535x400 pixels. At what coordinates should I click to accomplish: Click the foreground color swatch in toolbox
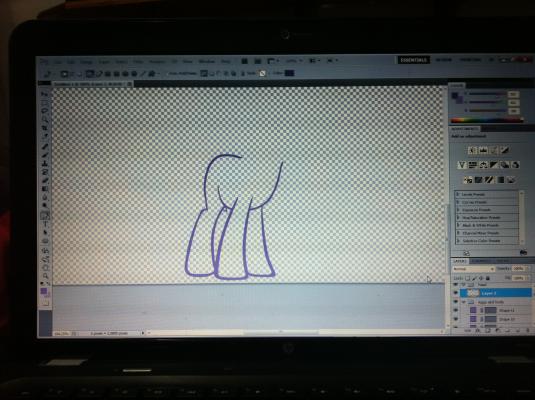pos(44,291)
